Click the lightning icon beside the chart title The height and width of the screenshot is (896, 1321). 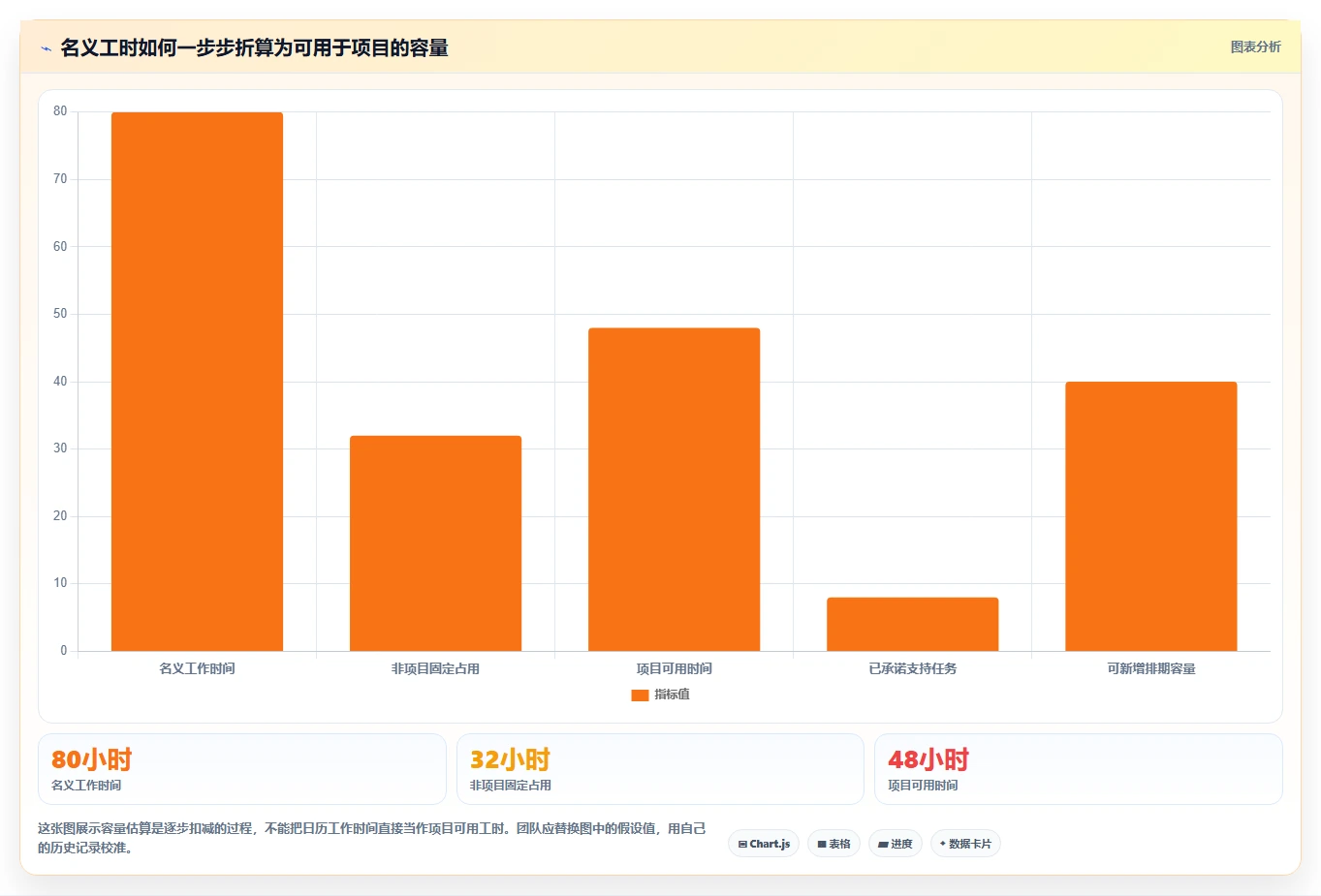(x=46, y=48)
